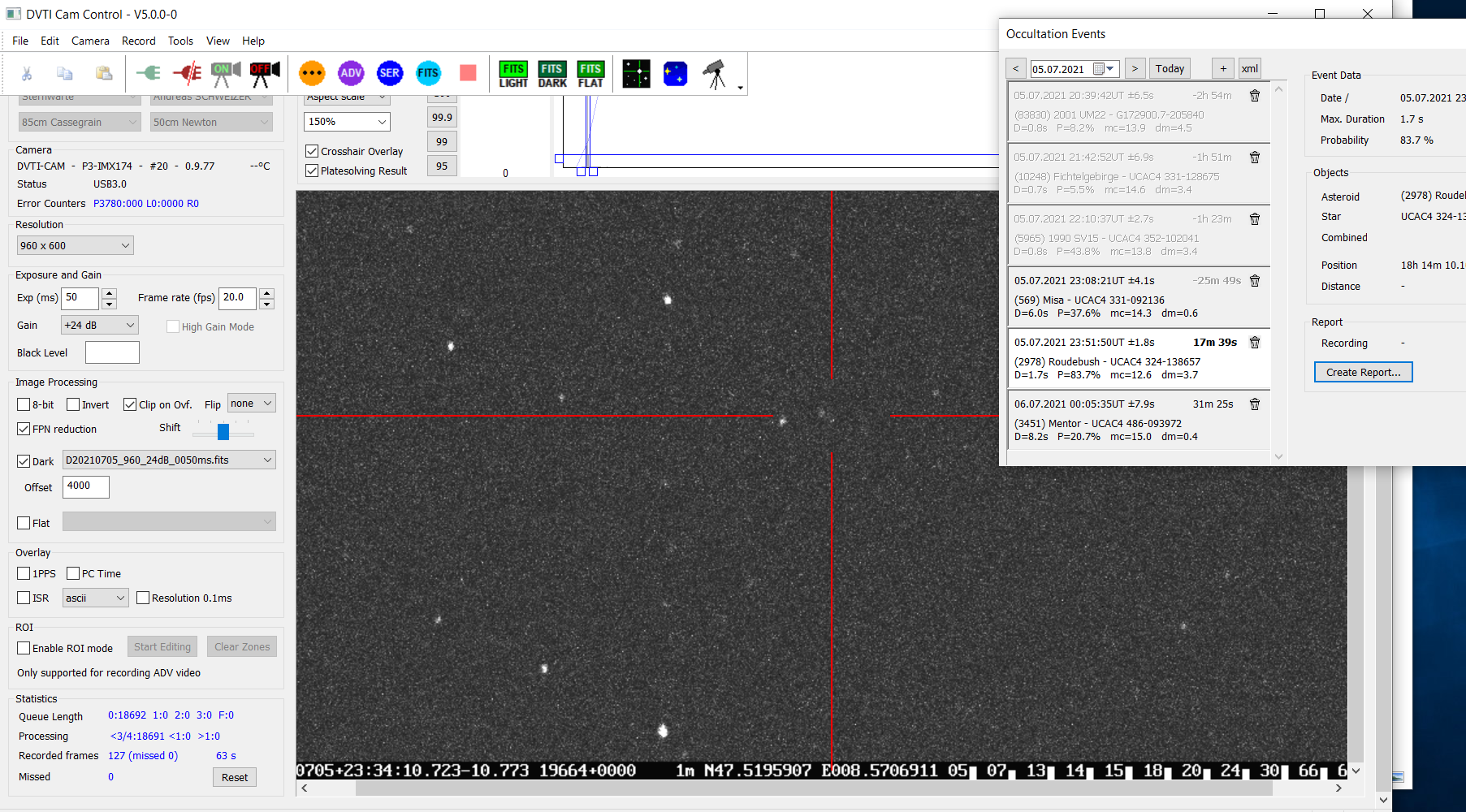This screenshot has width=1466, height=812.
Task: Open the Gain dropdown showing +24 dB
Action: [x=100, y=325]
